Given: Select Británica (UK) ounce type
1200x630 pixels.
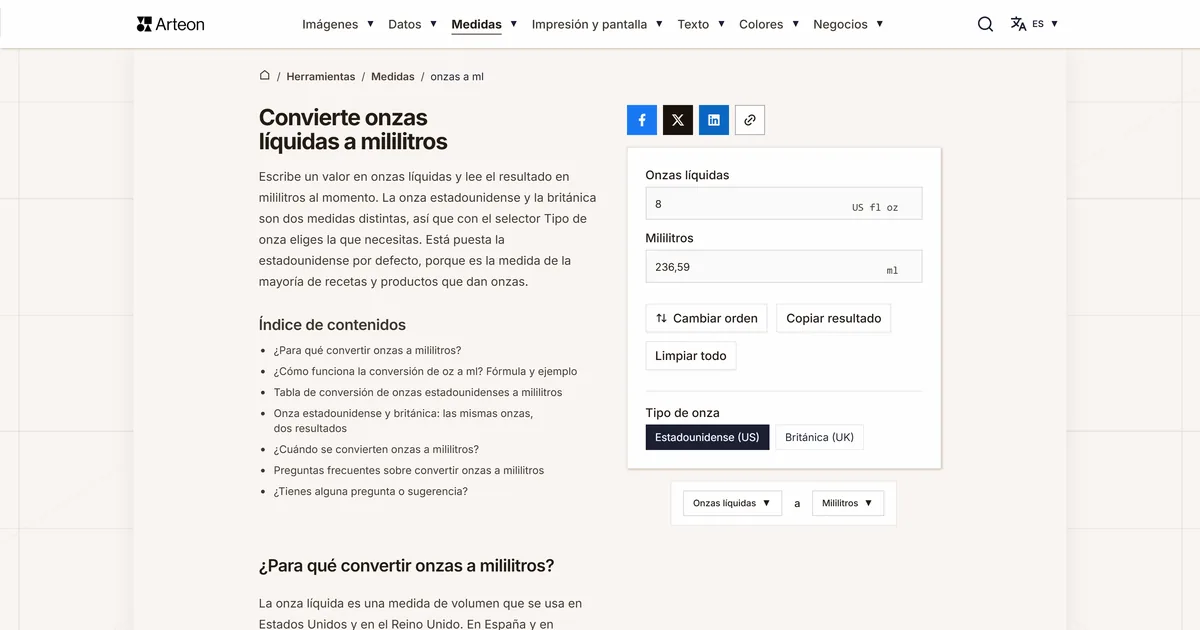Looking at the screenshot, I should tap(819, 437).
